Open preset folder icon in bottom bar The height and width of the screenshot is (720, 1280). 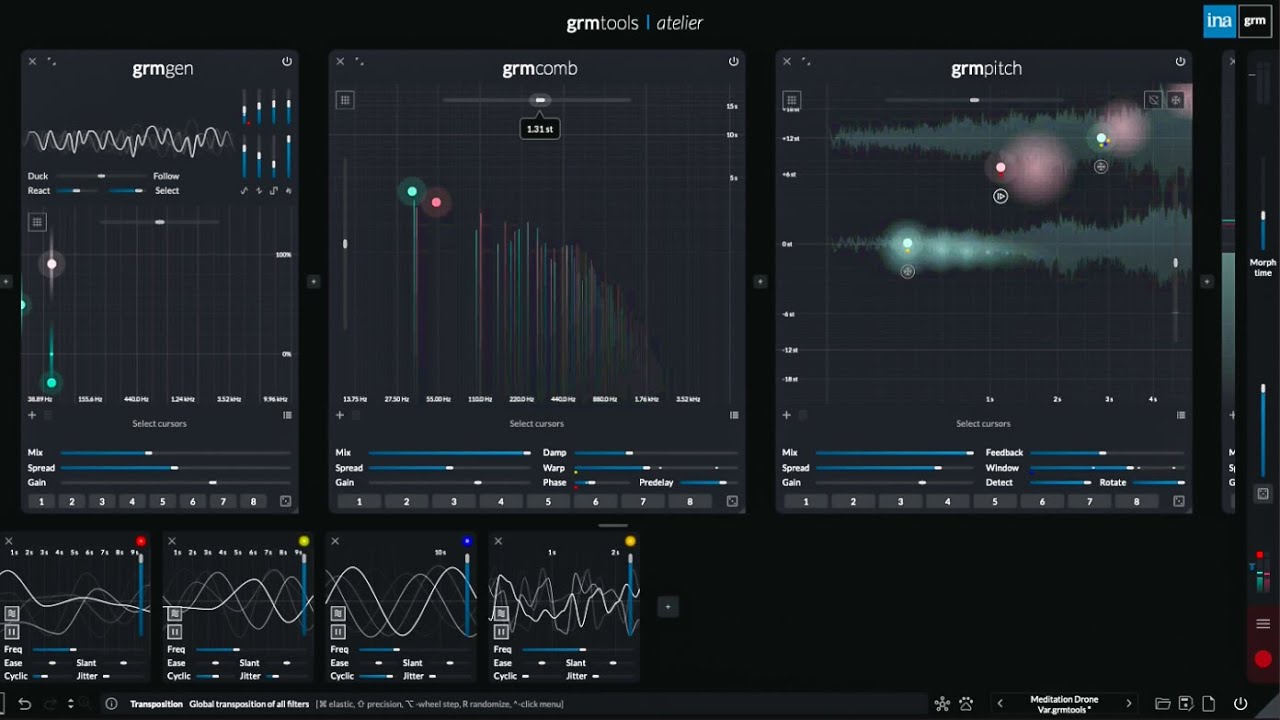coord(1163,704)
